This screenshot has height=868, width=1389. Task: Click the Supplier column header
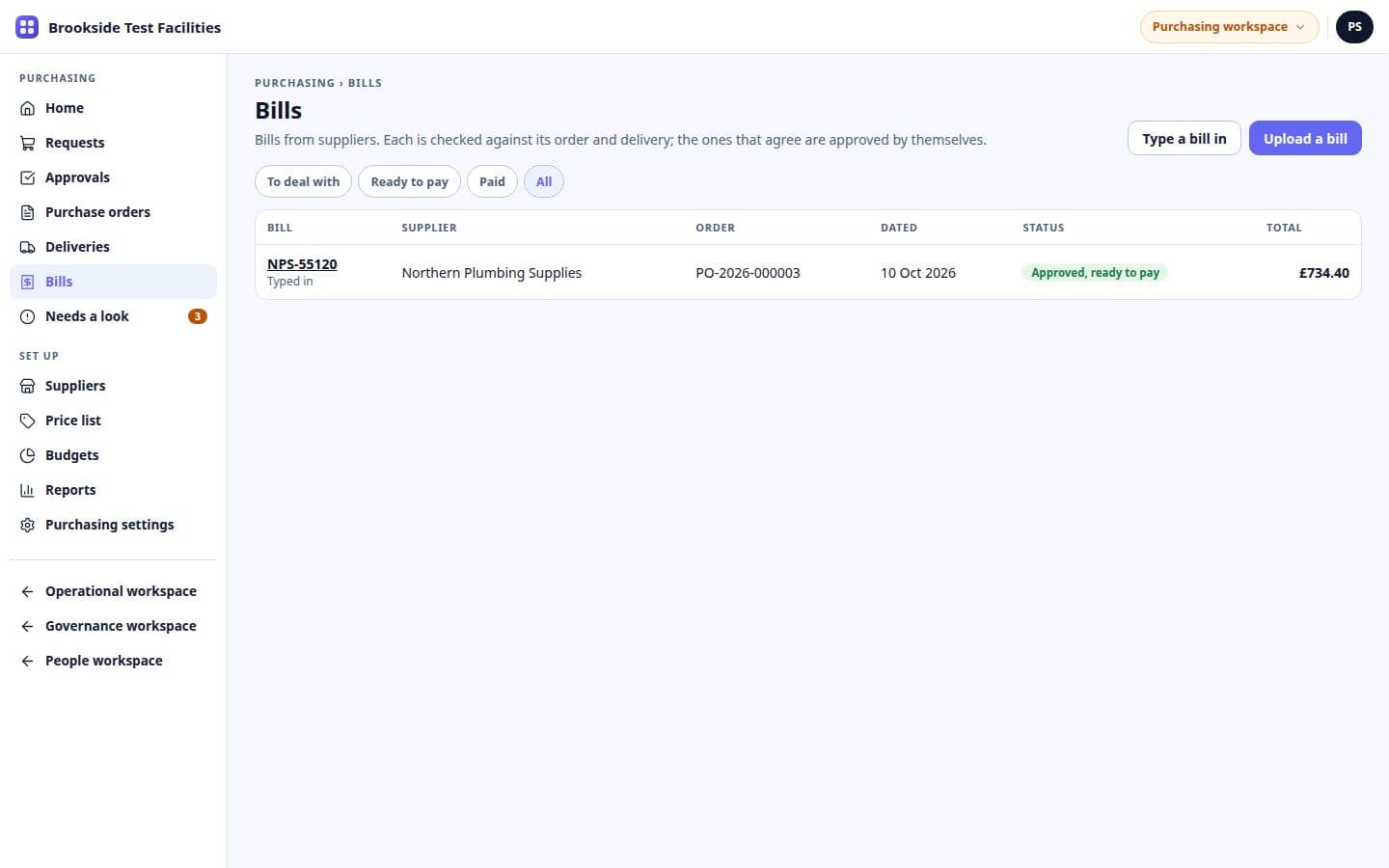(429, 228)
